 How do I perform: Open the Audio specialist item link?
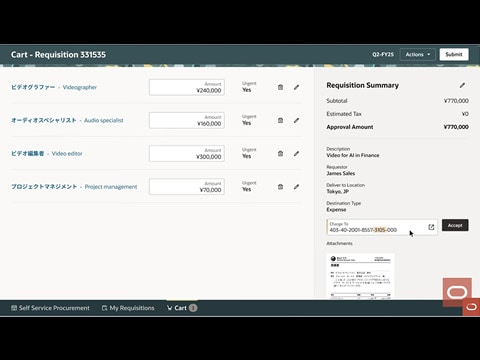[67, 120]
